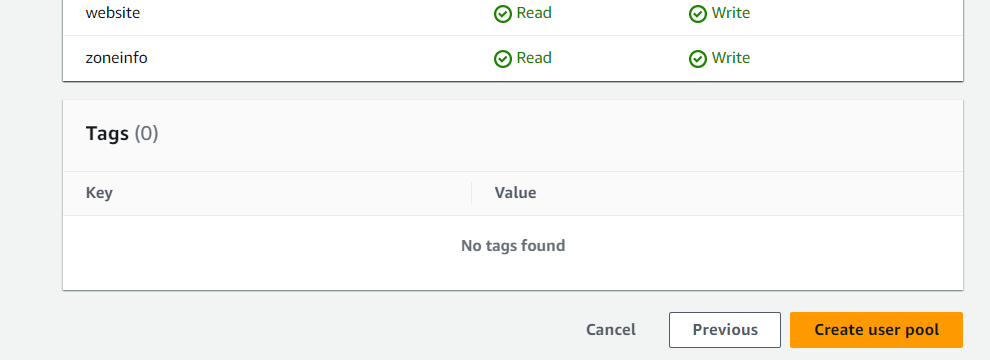
Task: Select the zoneinfo attribute name
Action: 117,57
